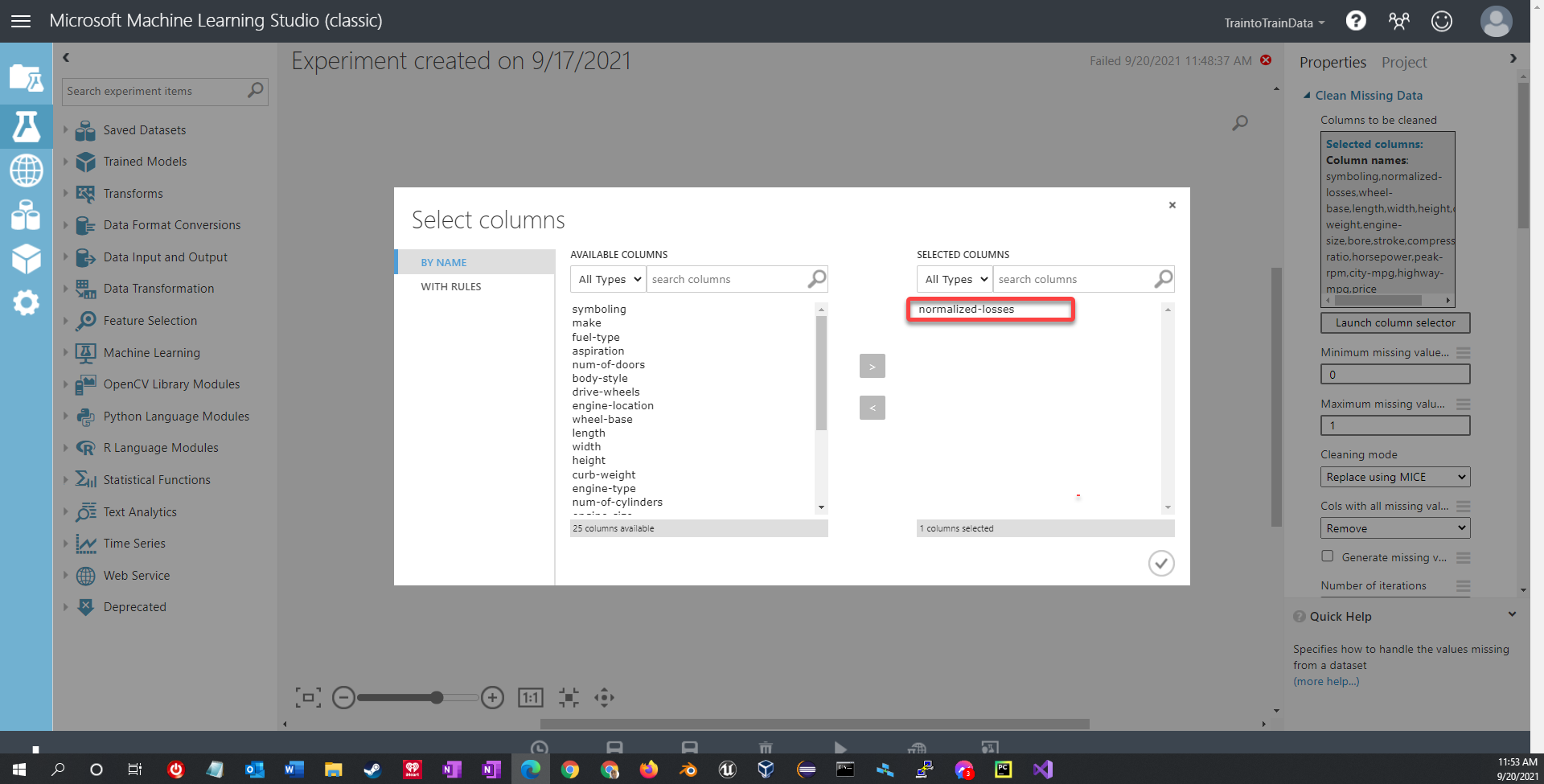This screenshot has height=784, width=1544.
Task: Open the Cleaning mode dropdown showing Replace using MICE
Action: tap(1394, 476)
